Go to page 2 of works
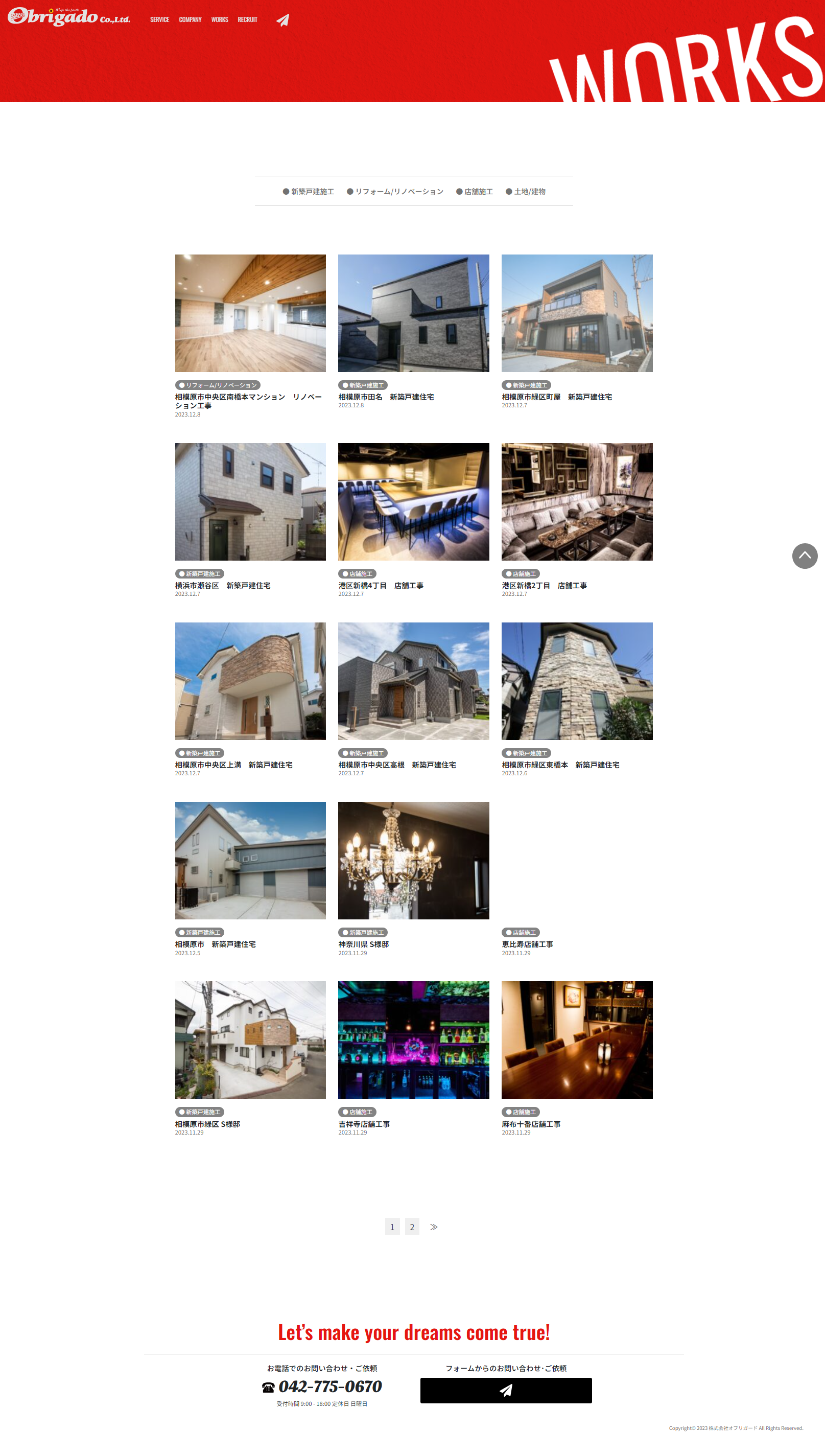 pyautogui.click(x=412, y=1227)
